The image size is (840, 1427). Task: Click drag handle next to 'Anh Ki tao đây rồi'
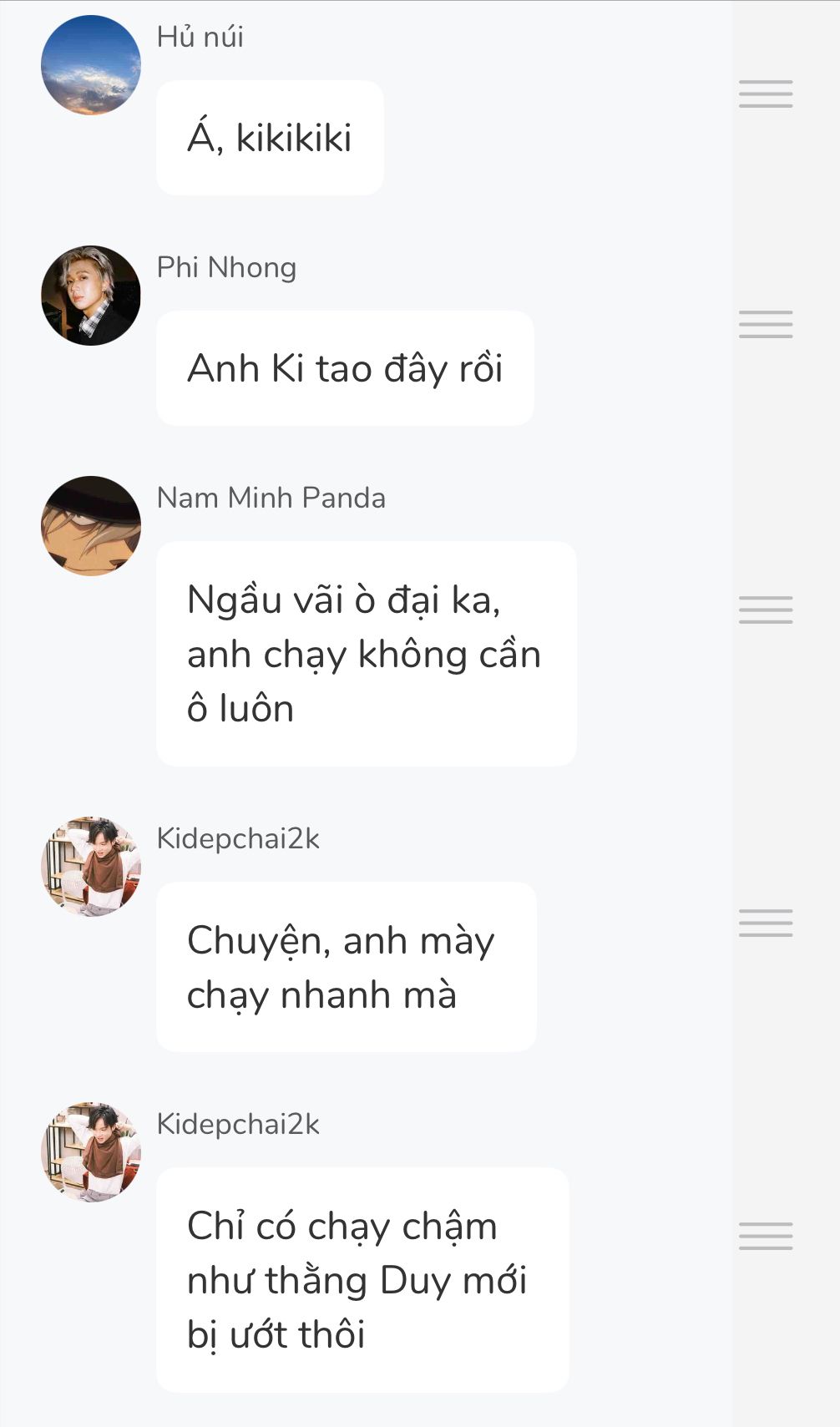point(766,324)
